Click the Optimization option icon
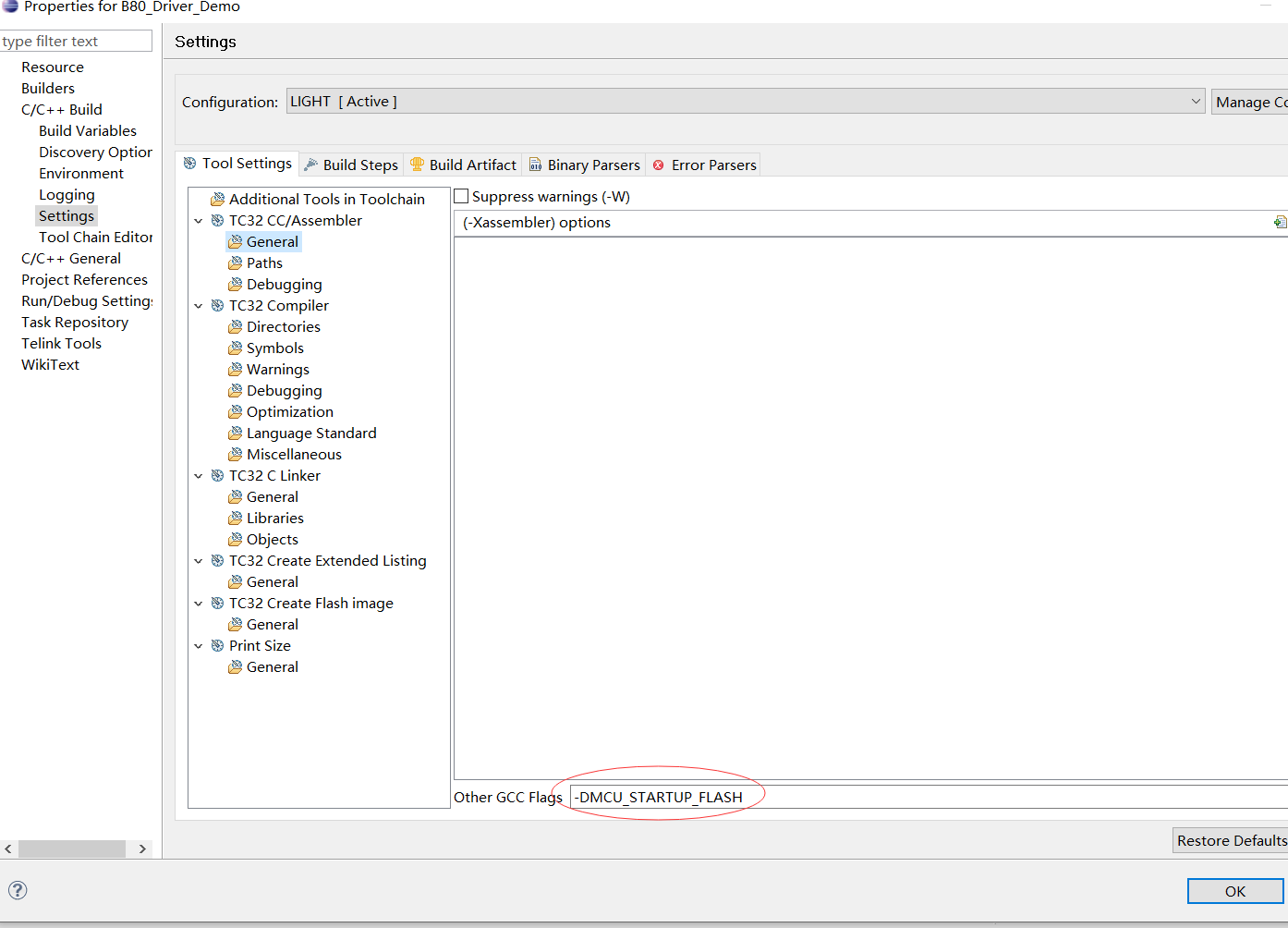The image size is (1288, 928). [236, 411]
